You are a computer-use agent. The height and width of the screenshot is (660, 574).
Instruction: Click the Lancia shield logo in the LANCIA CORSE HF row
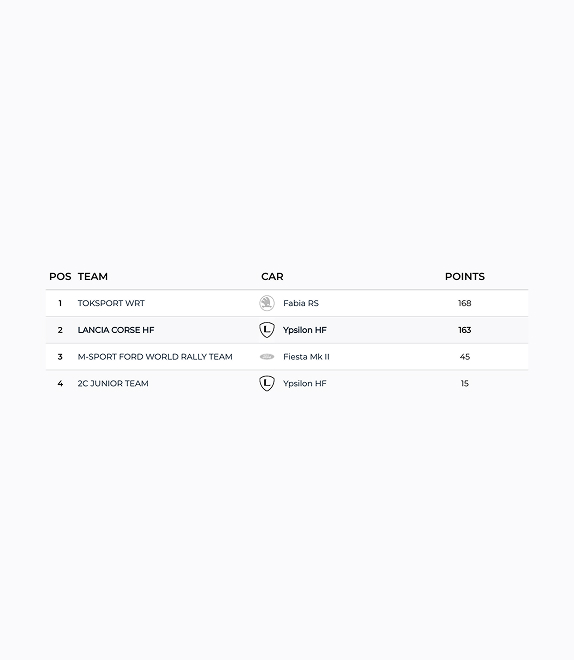(267, 330)
